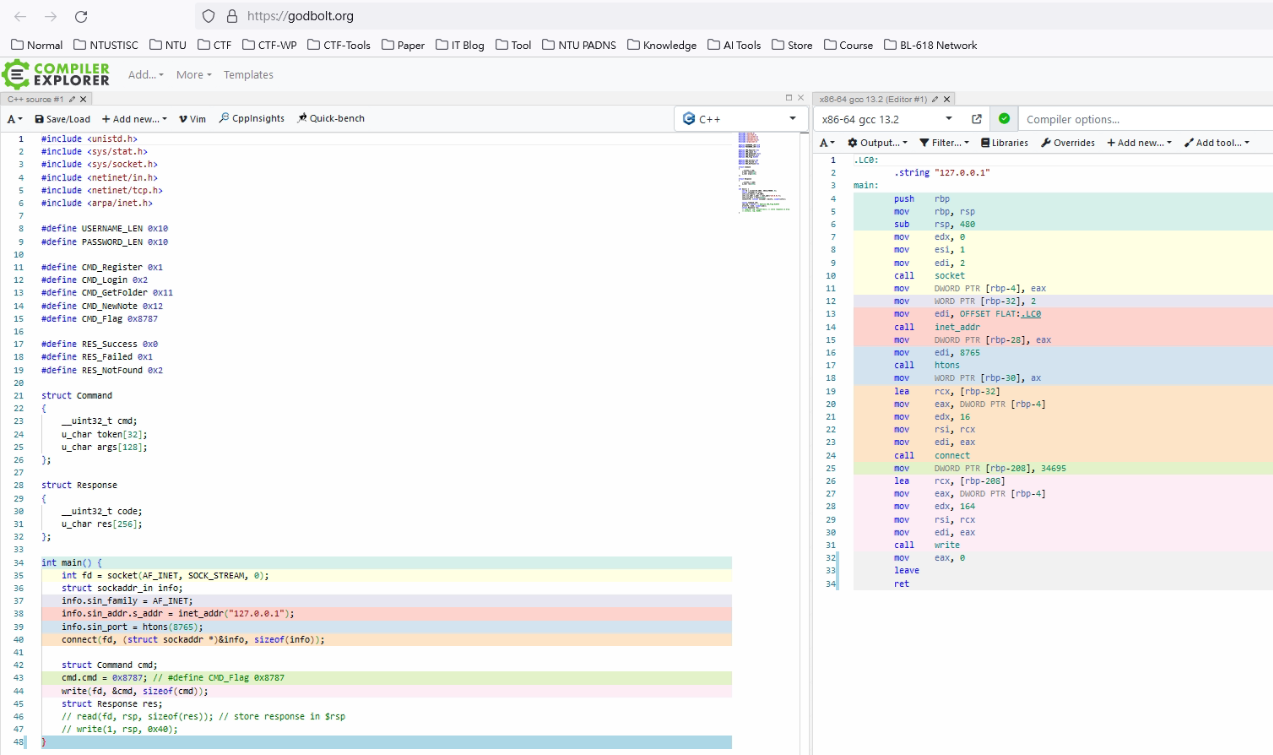Open the Add tool... dropdown
Viewport: 1273px width, 755px height.
[x=1216, y=143]
